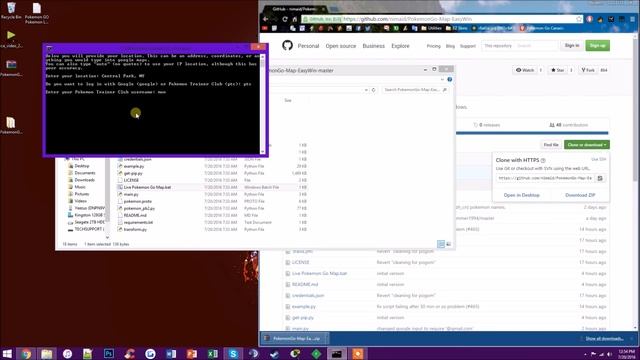Click the browser home icon
This screenshot has height=360, width=640.
click(x=295, y=19)
